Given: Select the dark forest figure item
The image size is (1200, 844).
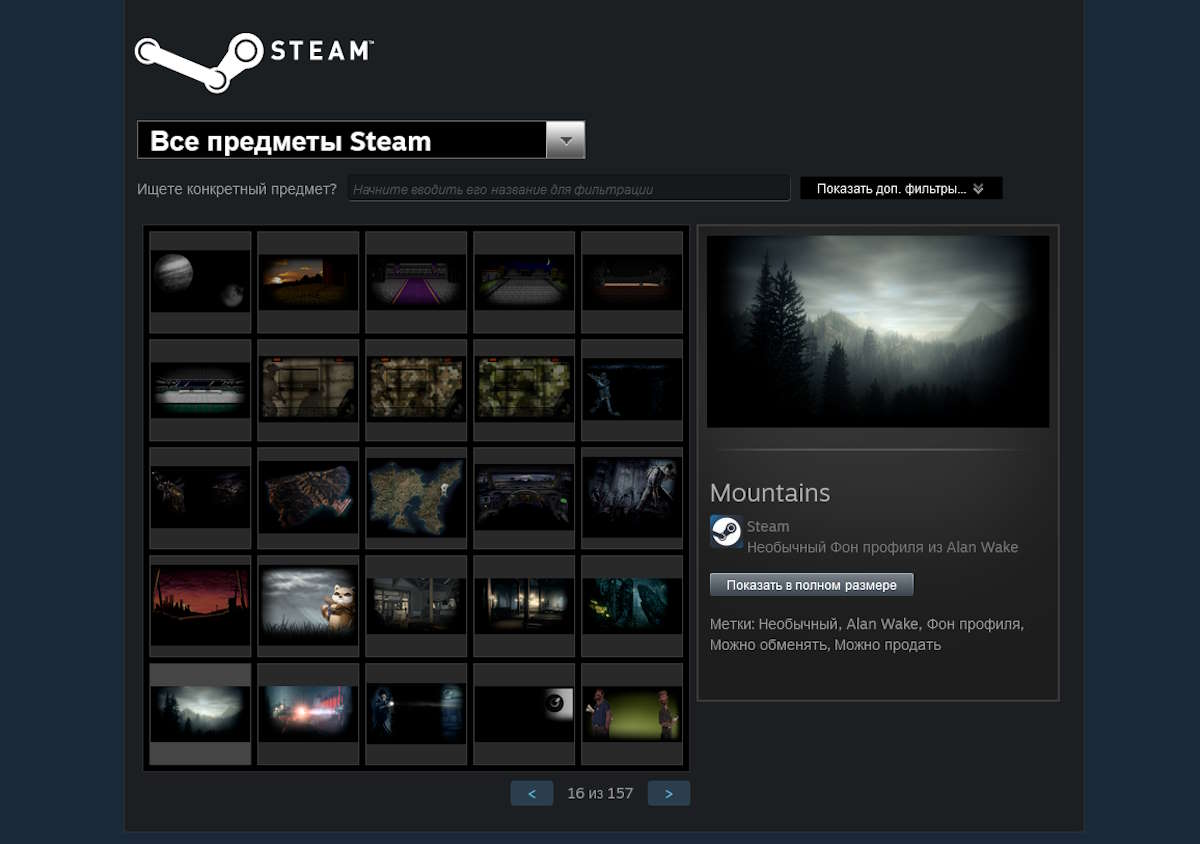Looking at the screenshot, I should (632, 498).
